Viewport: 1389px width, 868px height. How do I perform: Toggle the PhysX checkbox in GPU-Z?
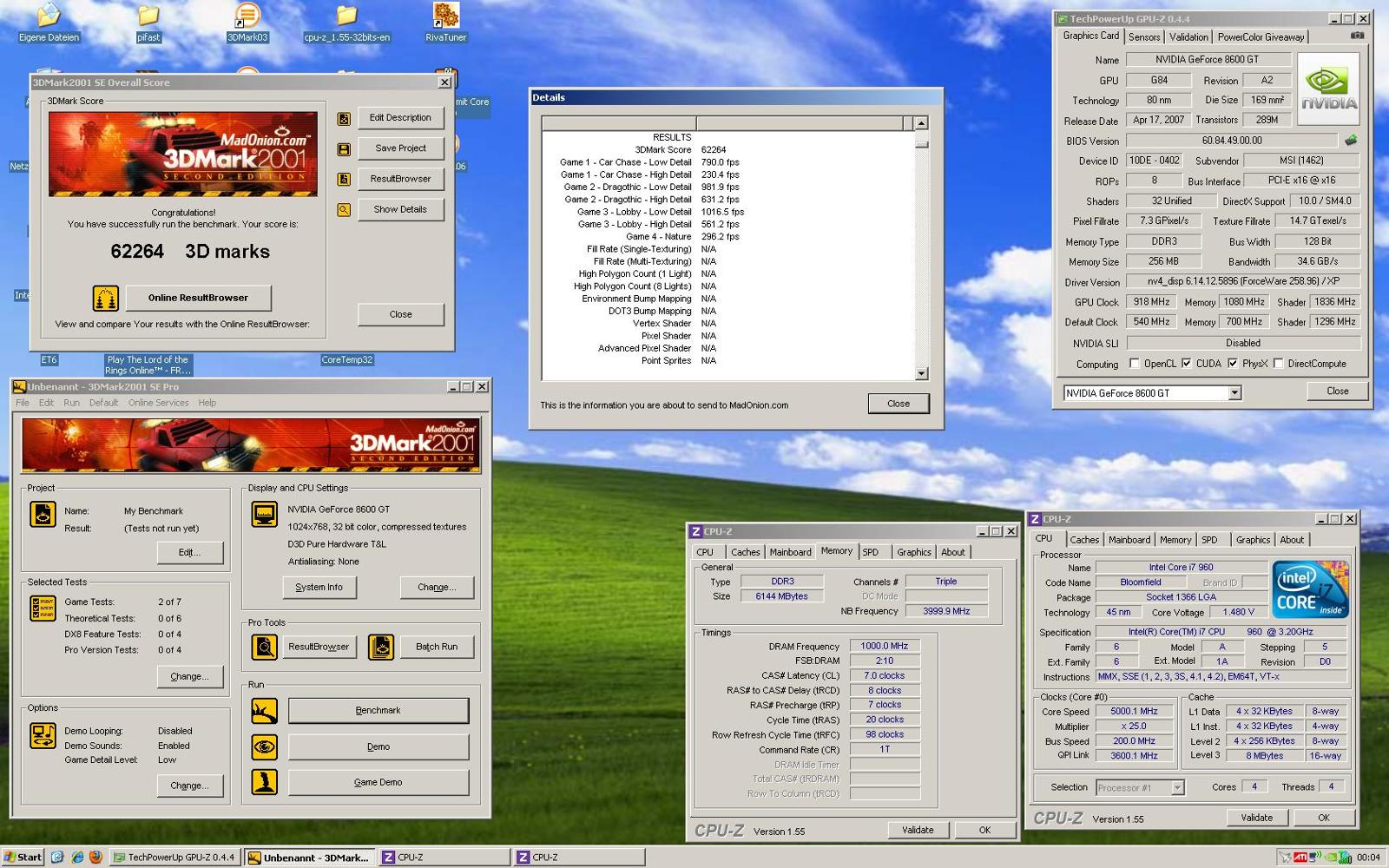click(1232, 364)
